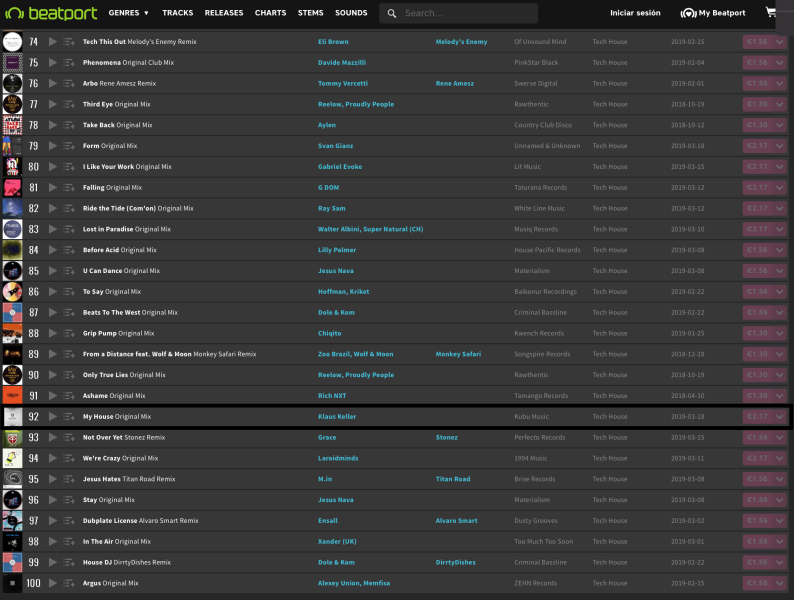The image size is (794, 600).
Task: Buy Falling track for €2.17
Action: (x=757, y=188)
